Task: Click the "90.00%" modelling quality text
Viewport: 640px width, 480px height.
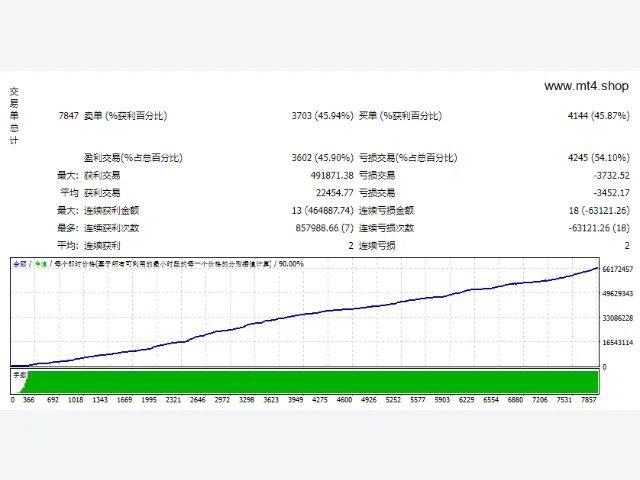Action: (291, 264)
